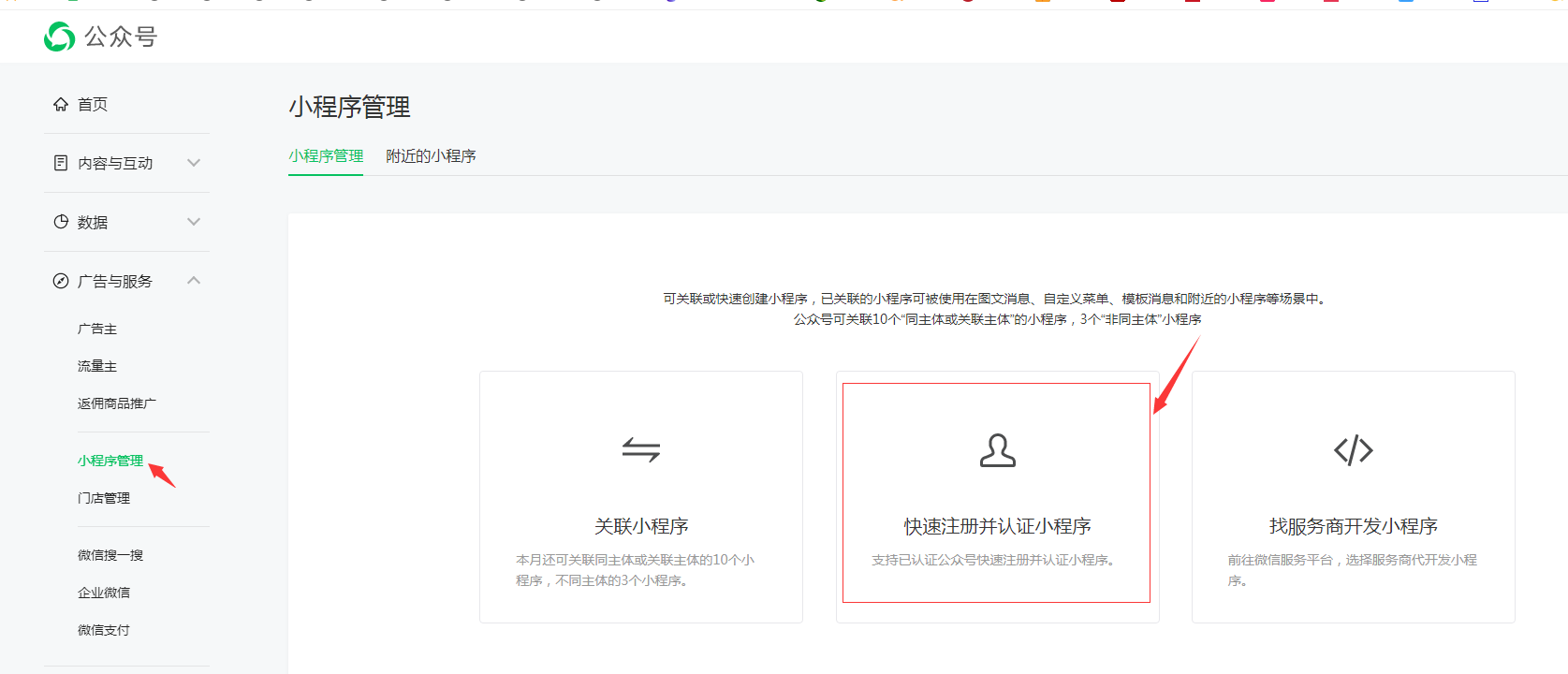Click the page heading 小程序管理
Screen dimensions: 1568x674
(x=349, y=108)
